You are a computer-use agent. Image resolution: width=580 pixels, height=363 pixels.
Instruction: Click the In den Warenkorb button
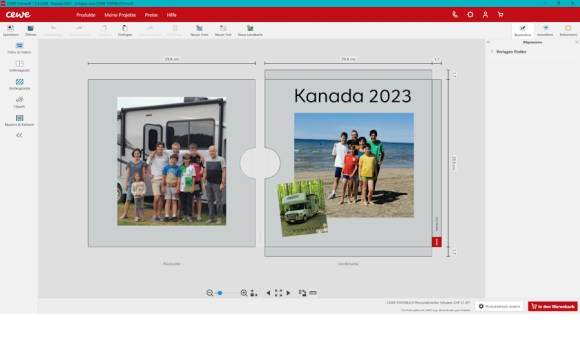click(x=553, y=306)
